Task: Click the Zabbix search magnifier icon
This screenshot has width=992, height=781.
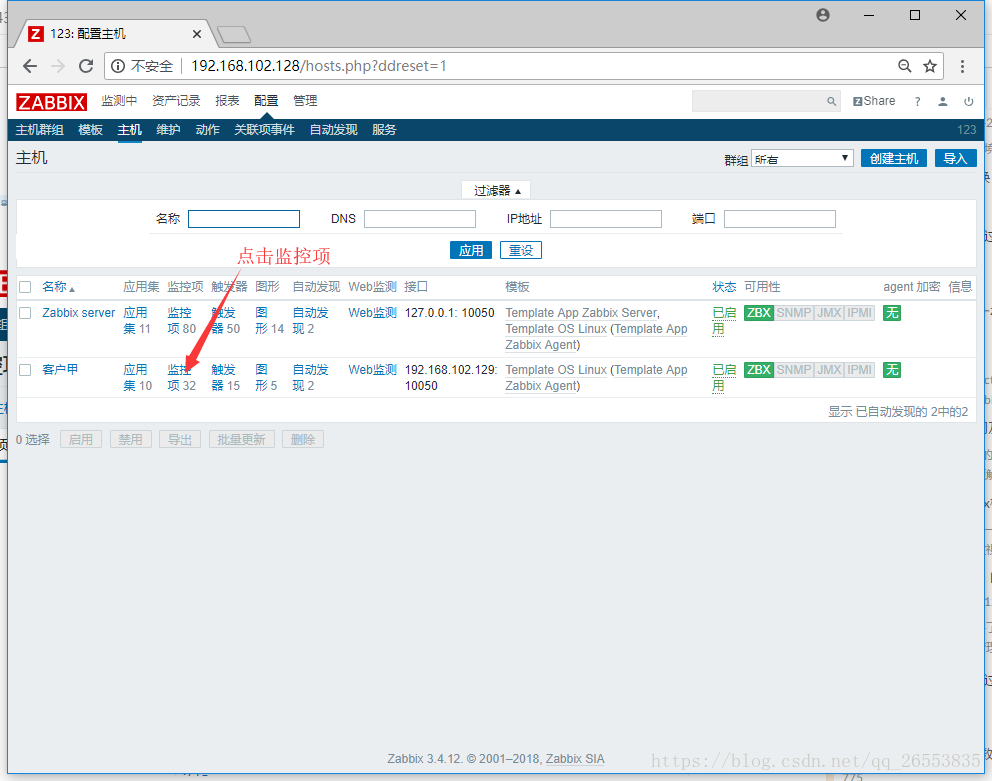Action: (831, 101)
